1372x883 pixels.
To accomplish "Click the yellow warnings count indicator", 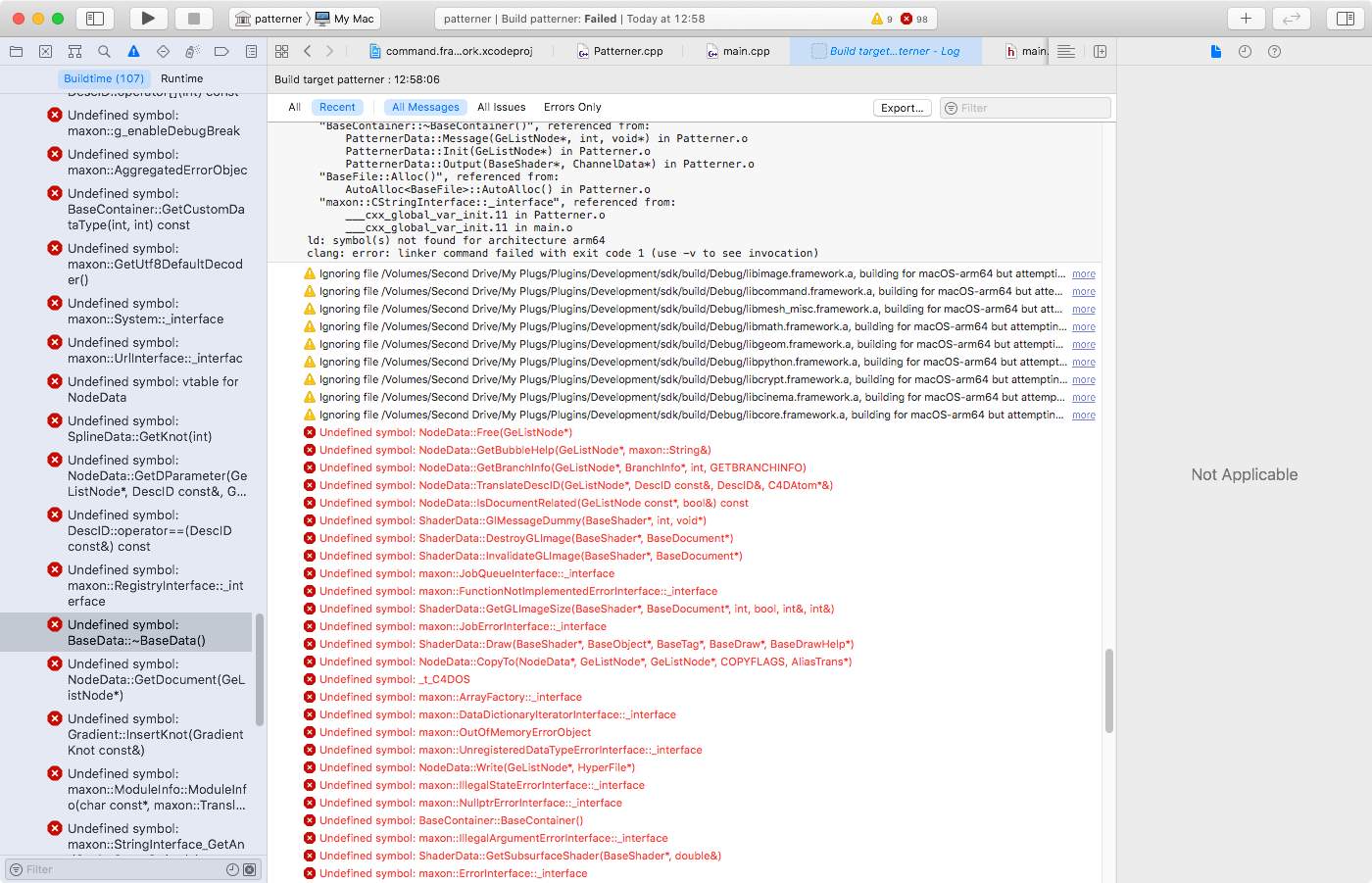I will (x=882, y=19).
